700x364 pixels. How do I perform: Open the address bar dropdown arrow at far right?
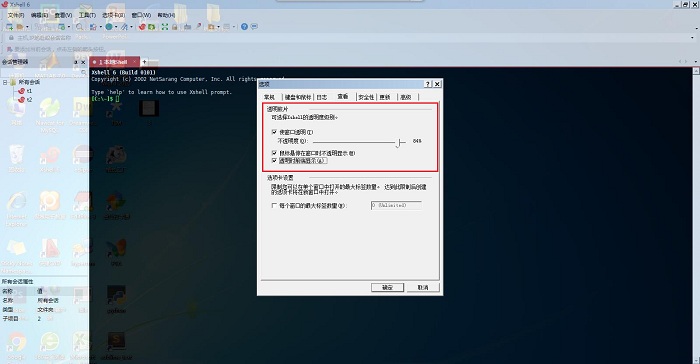tap(692, 38)
